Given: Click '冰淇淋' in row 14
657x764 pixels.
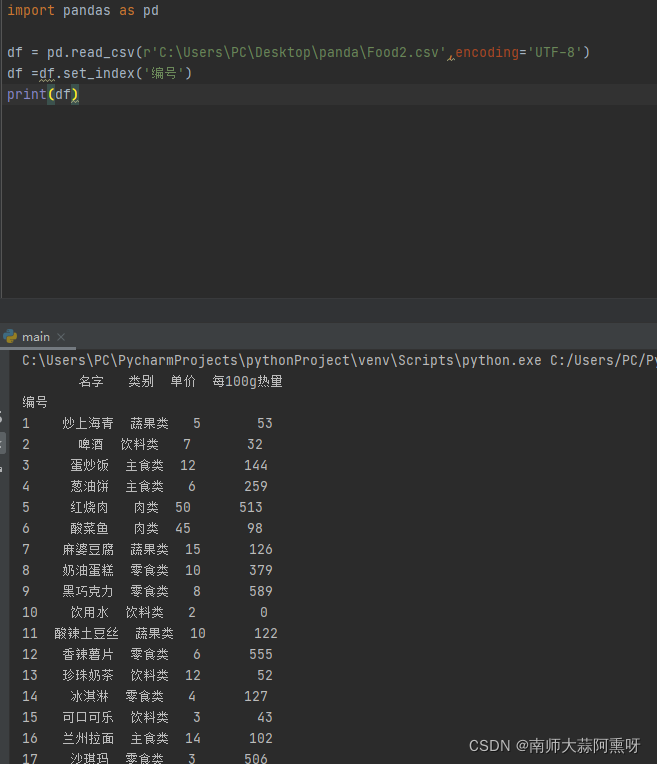Looking at the screenshot, I should tap(89, 696).
